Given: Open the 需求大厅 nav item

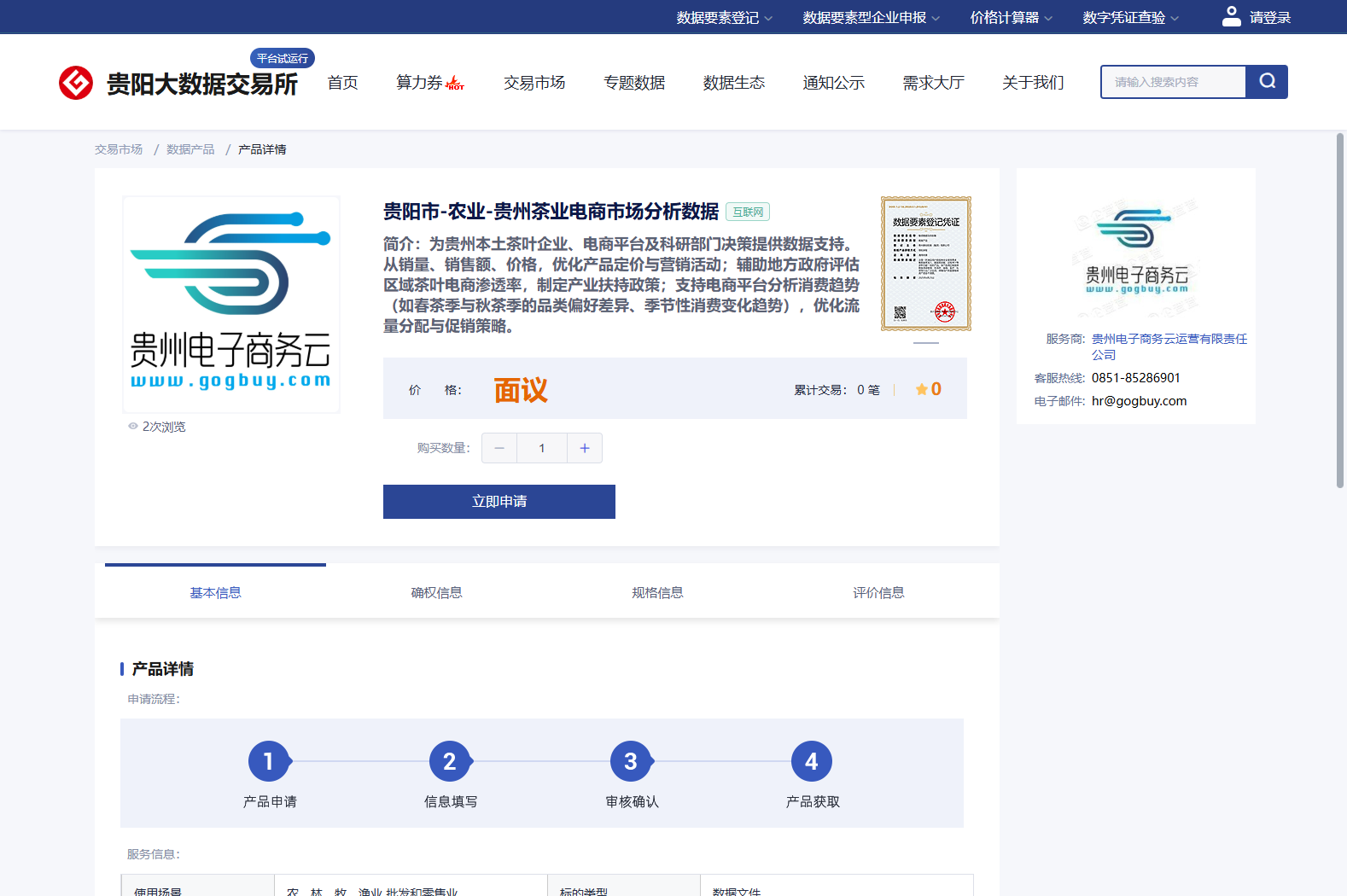Looking at the screenshot, I should click(x=934, y=83).
